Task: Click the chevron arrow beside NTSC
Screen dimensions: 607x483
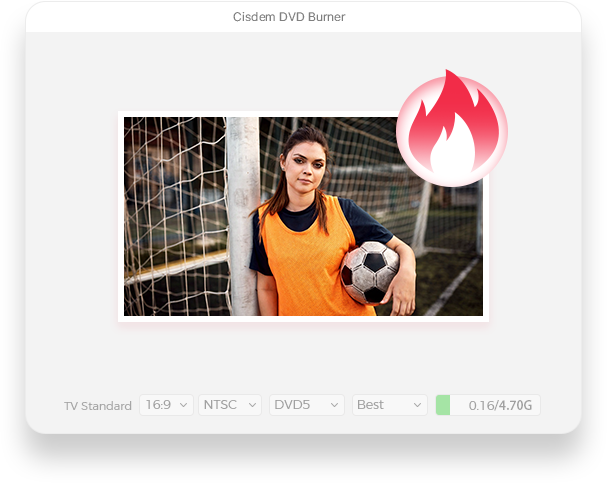Action: click(252, 405)
